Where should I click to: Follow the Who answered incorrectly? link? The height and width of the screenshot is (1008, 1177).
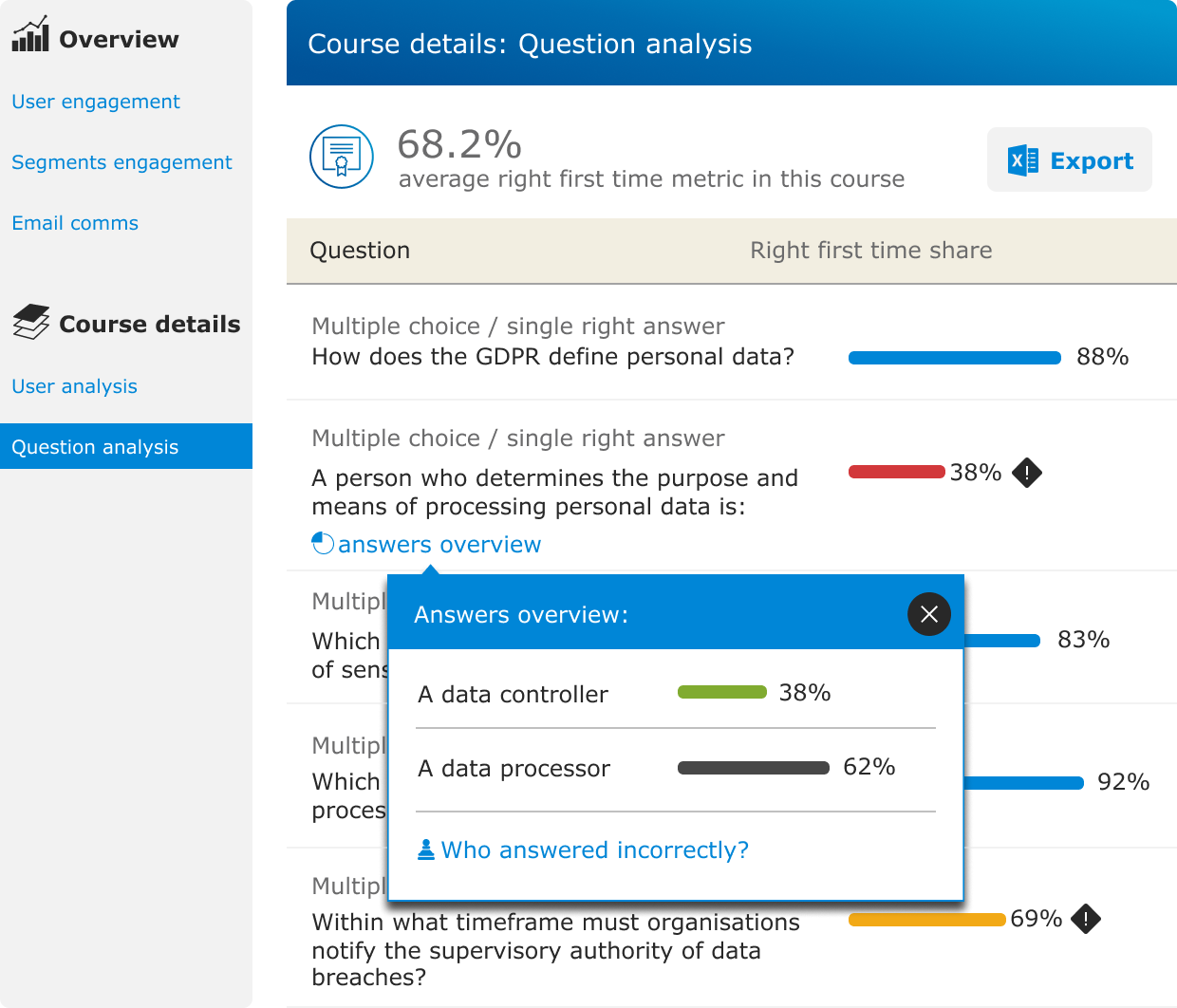click(x=595, y=849)
